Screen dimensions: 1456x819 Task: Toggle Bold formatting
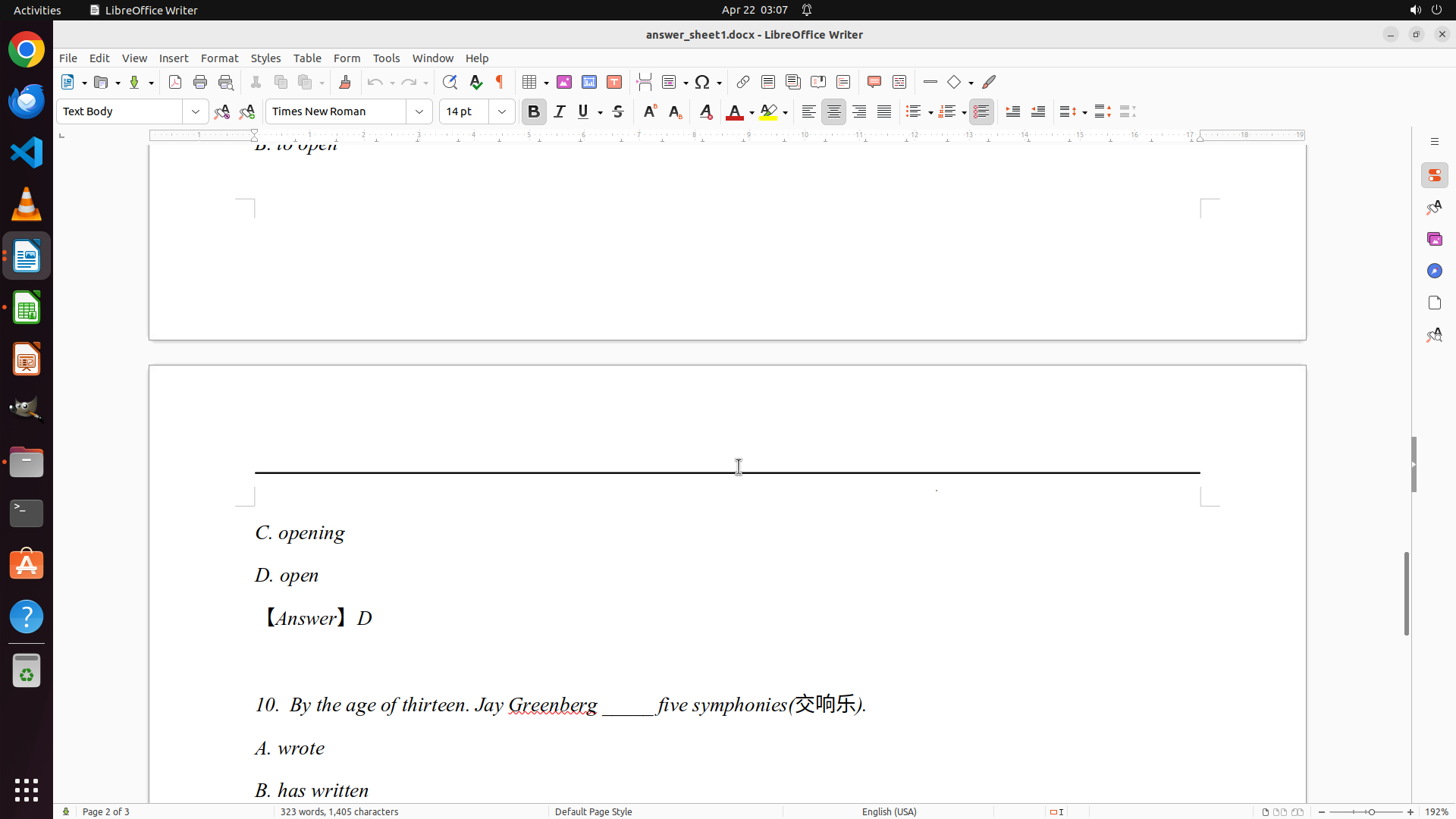tap(534, 111)
